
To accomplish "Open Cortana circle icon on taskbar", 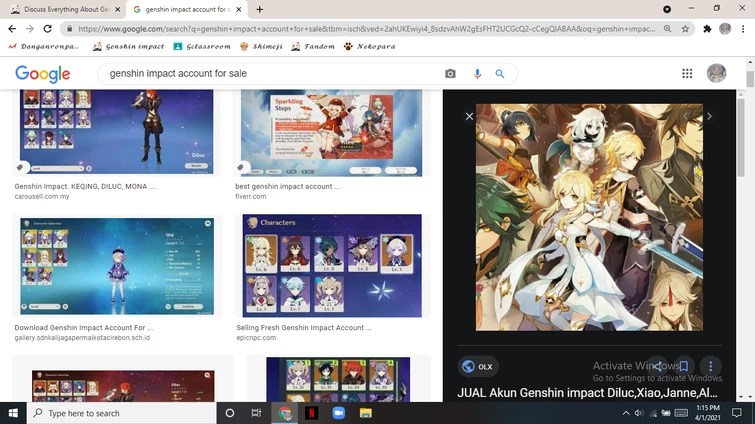I will tap(230, 413).
